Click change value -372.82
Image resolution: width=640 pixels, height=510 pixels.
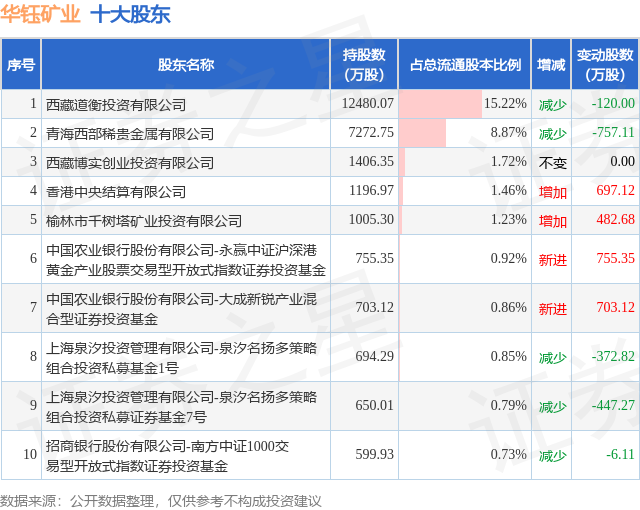pyautogui.click(x=613, y=356)
